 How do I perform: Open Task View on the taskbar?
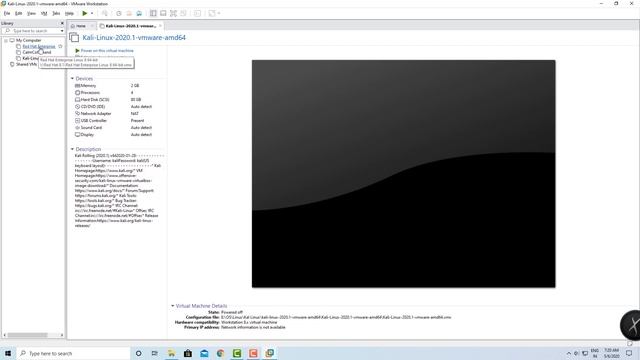click(155, 353)
